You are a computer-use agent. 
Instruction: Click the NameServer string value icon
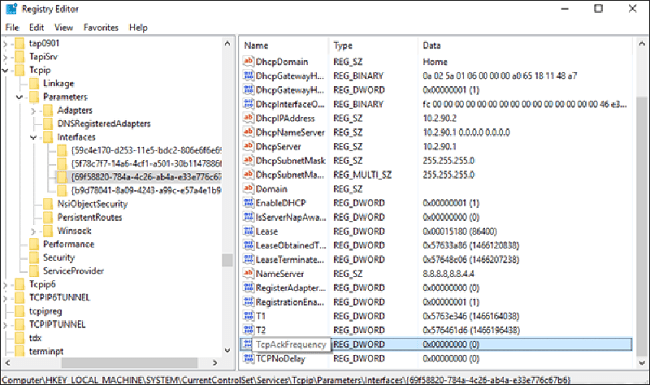248,273
